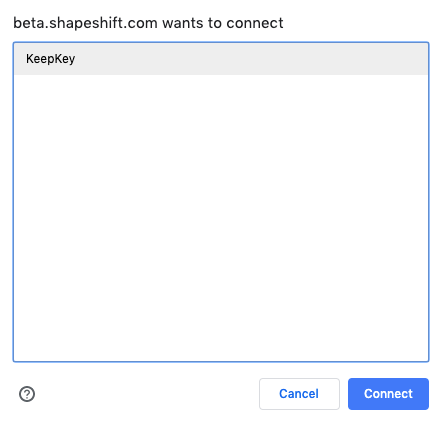The width and height of the screenshot is (441, 423).
Task: Reject the connection request with Cancel
Action: coord(299,394)
